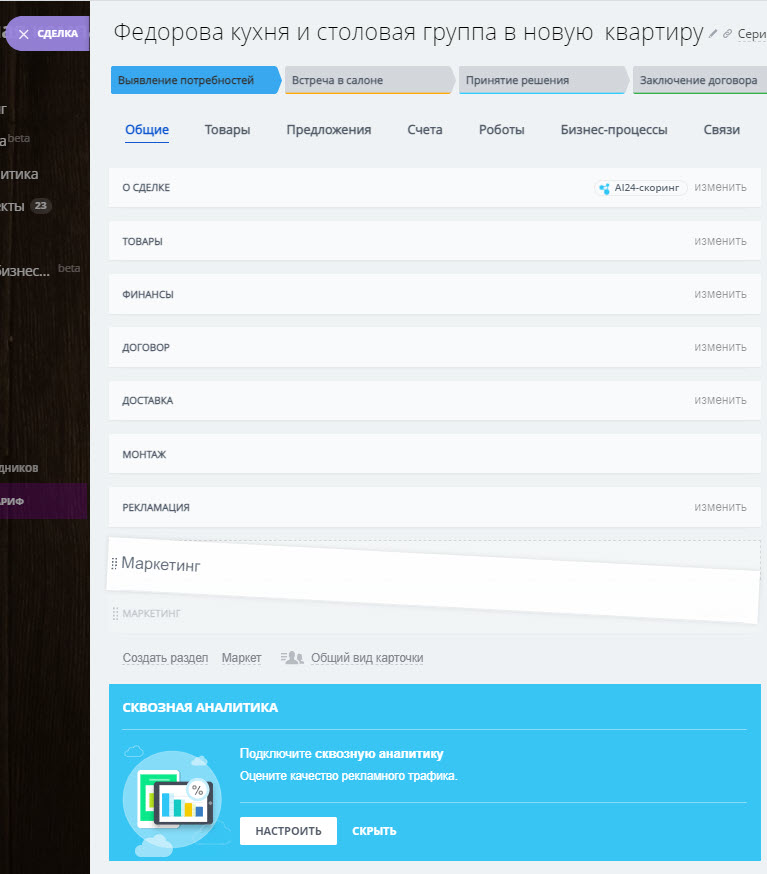Open Общий вид карточки settings

click(367, 658)
